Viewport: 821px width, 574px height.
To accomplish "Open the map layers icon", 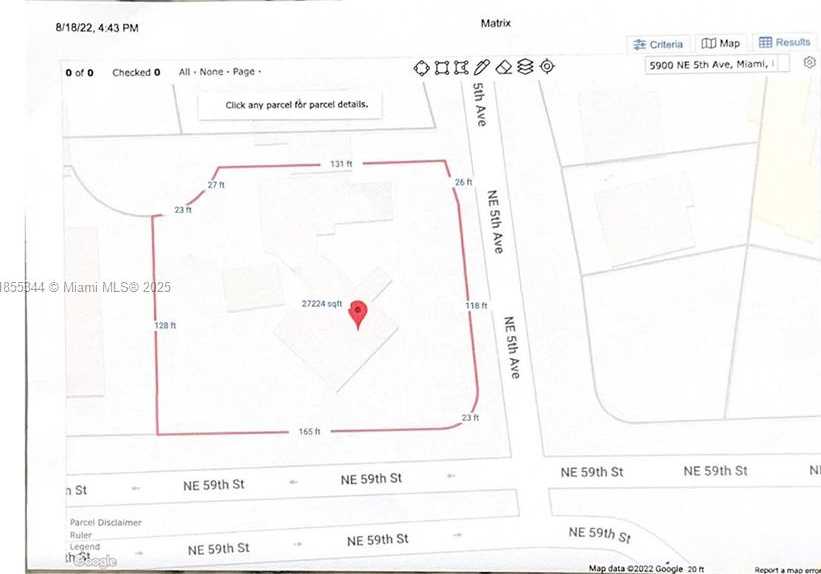I will click(x=525, y=67).
